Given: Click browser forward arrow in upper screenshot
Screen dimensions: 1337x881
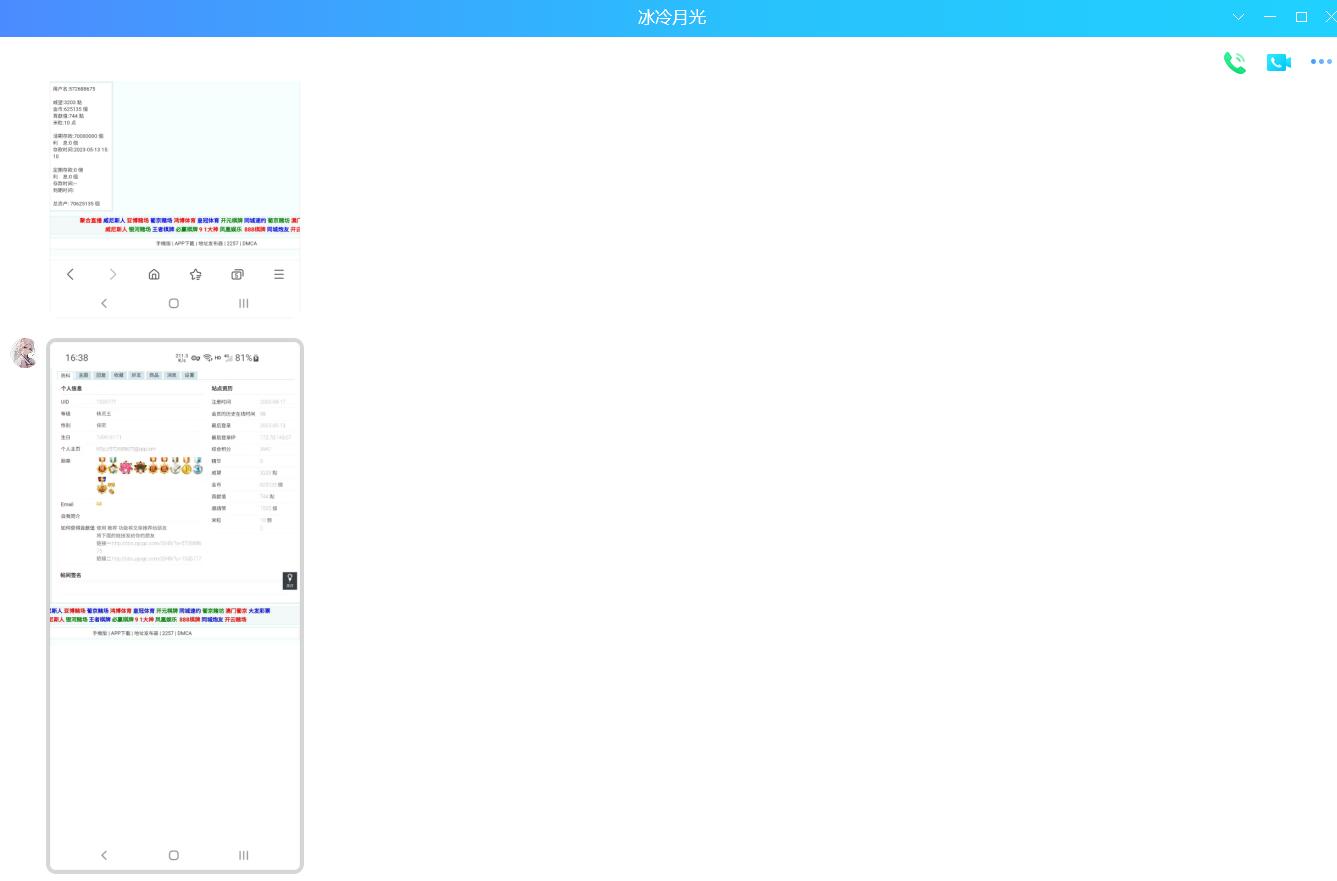Looking at the screenshot, I should pyautogui.click(x=112, y=274).
